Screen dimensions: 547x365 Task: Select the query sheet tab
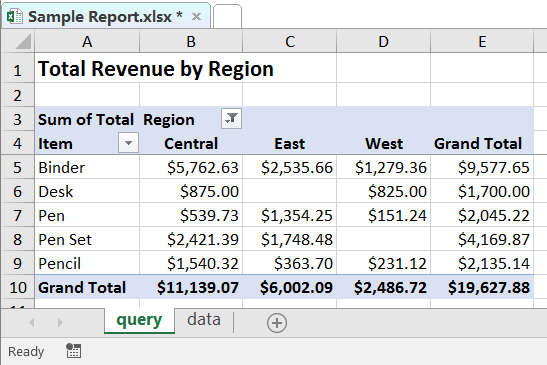point(139,320)
